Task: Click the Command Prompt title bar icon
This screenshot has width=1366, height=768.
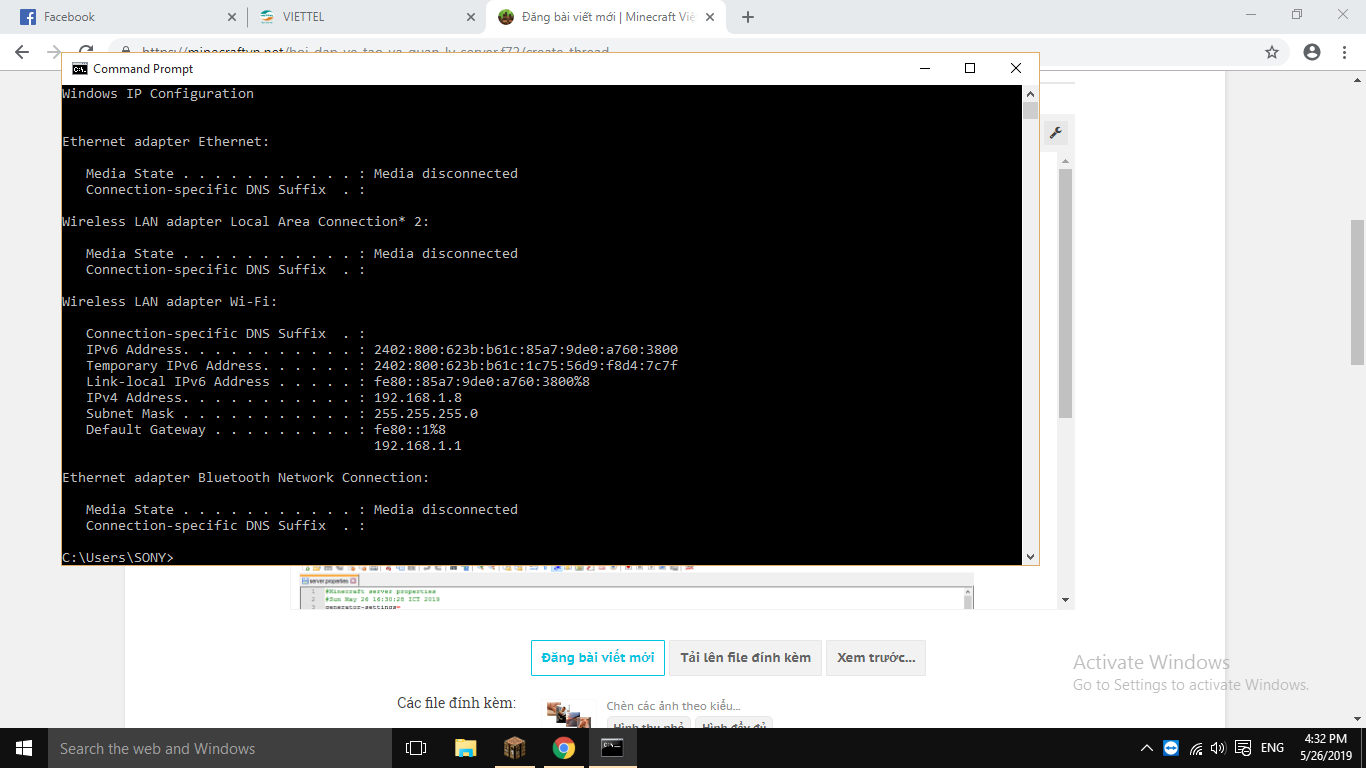Action: pyautogui.click(x=79, y=69)
